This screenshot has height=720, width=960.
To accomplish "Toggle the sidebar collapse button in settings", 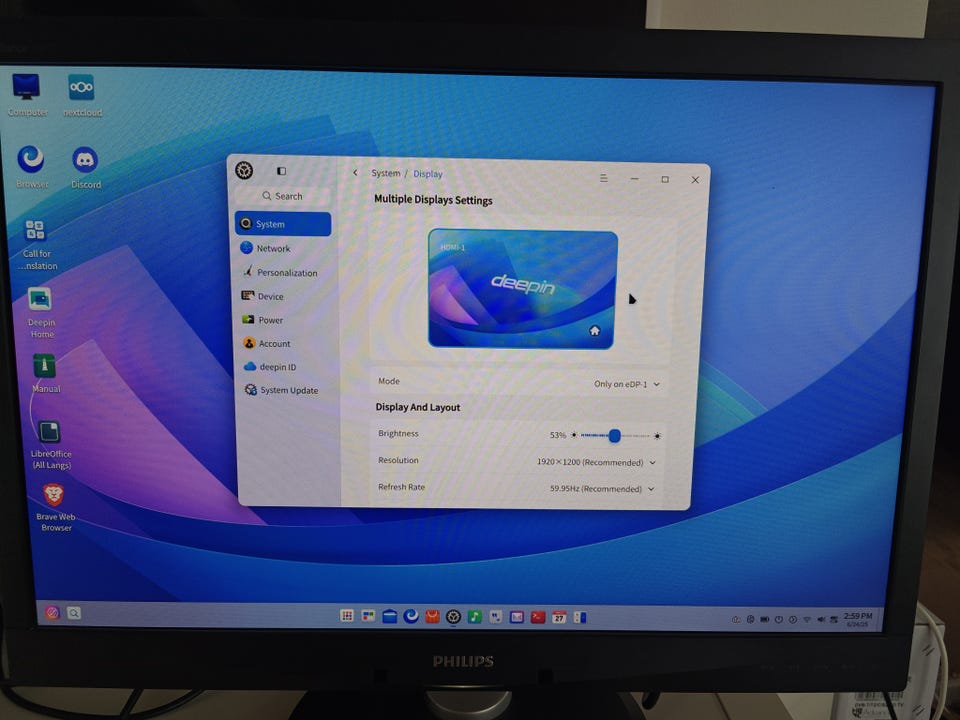I will tap(281, 171).
